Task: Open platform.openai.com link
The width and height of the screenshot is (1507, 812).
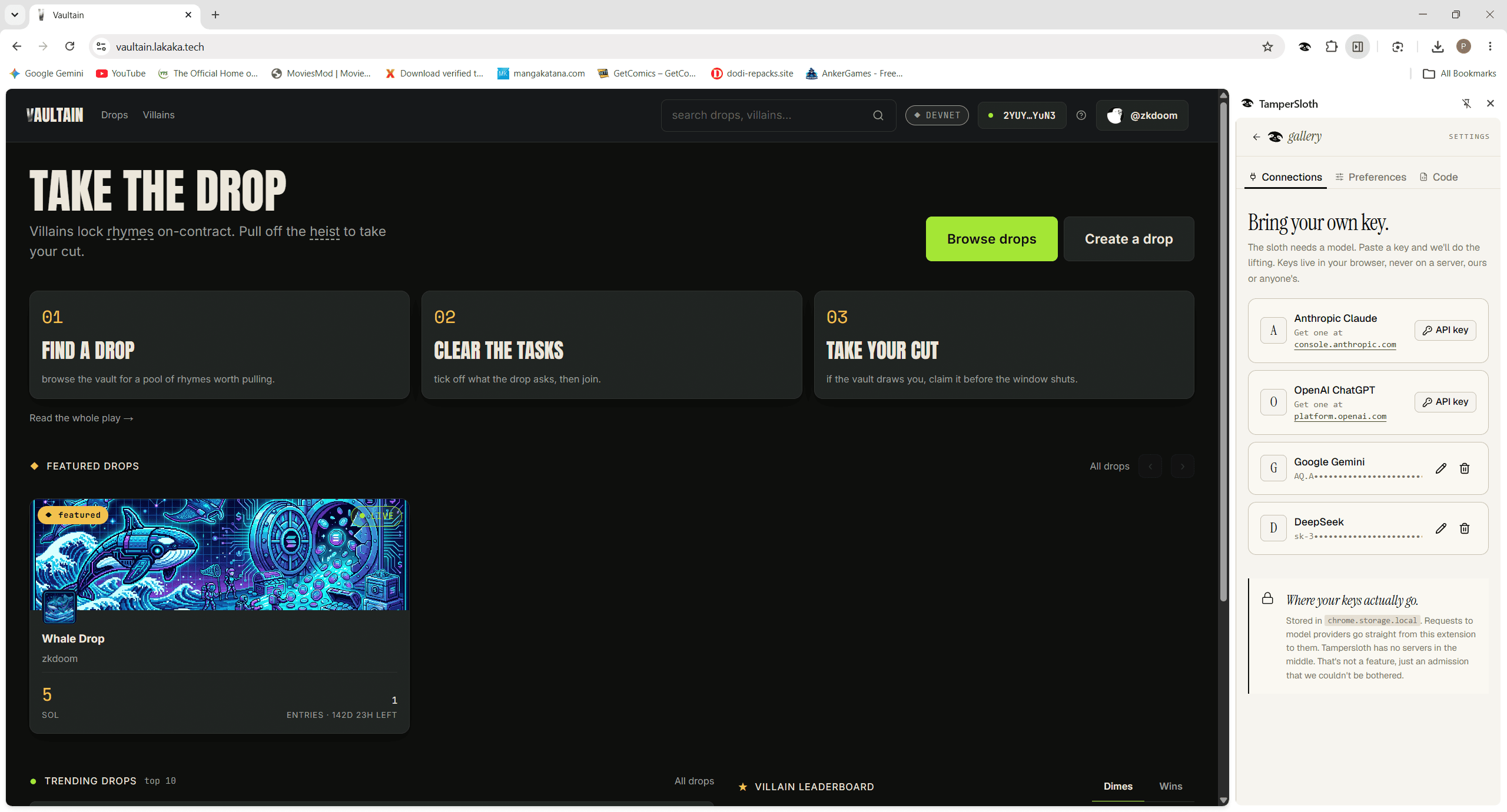Action: pos(1340,417)
